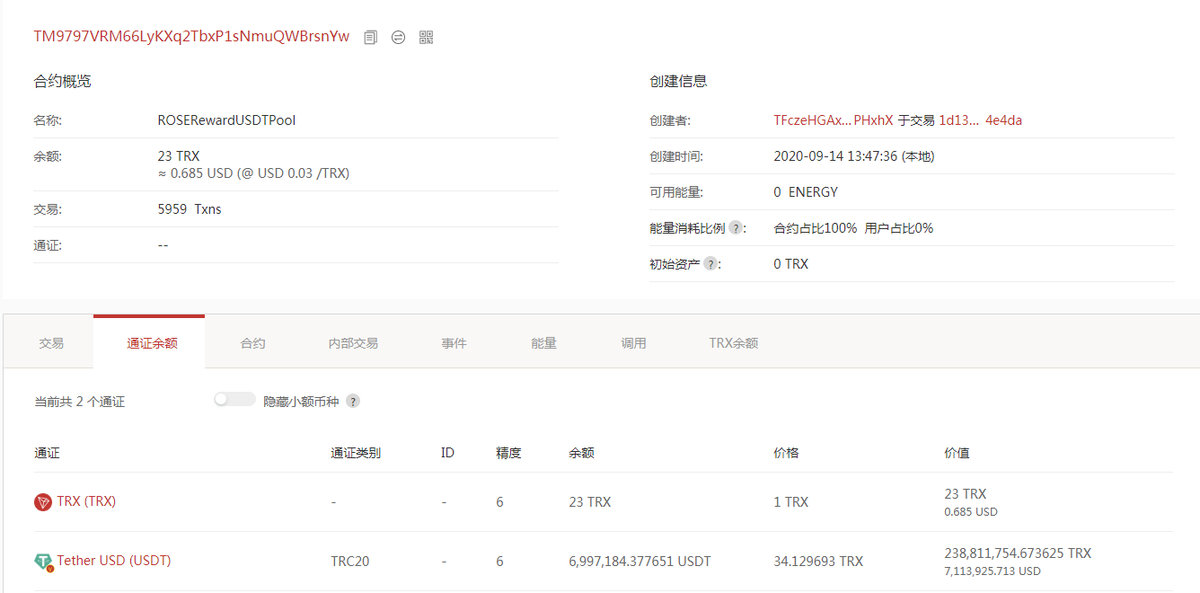The height and width of the screenshot is (593, 1200).
Task: Copy the contract address with copy icon
Action: pos(371,37)
